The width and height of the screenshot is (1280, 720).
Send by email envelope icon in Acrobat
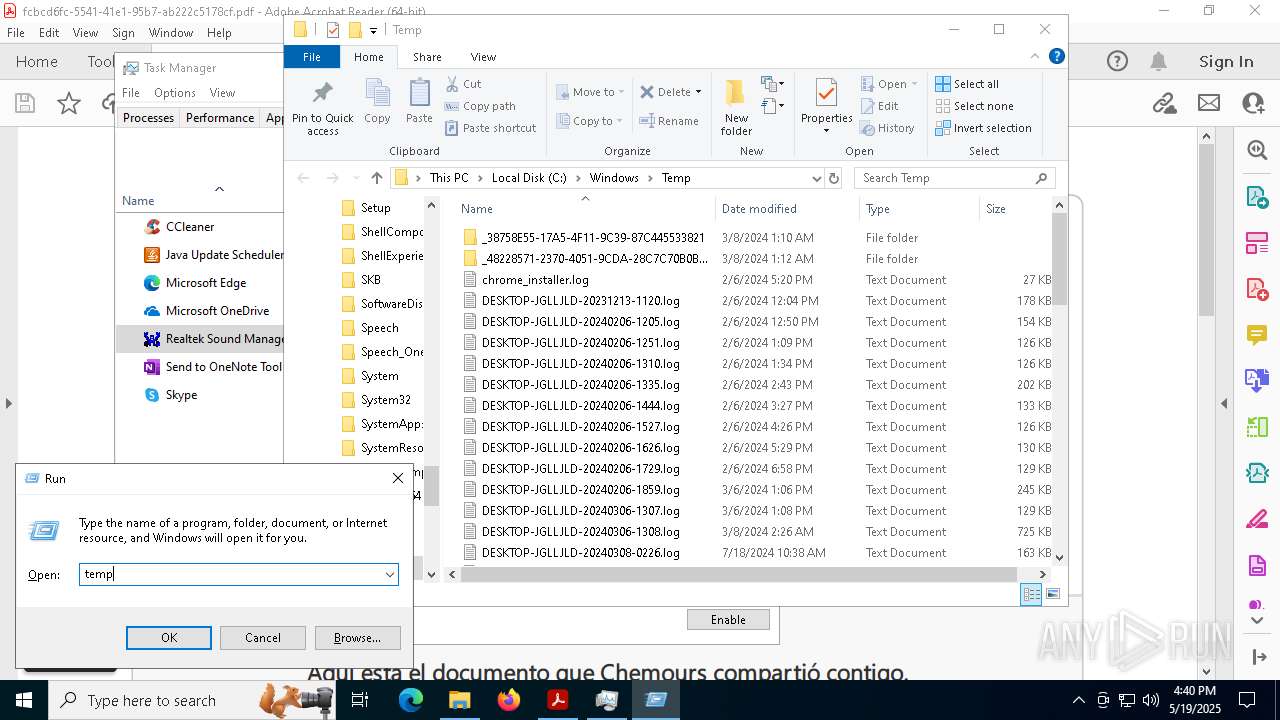tap(1209, 102)
